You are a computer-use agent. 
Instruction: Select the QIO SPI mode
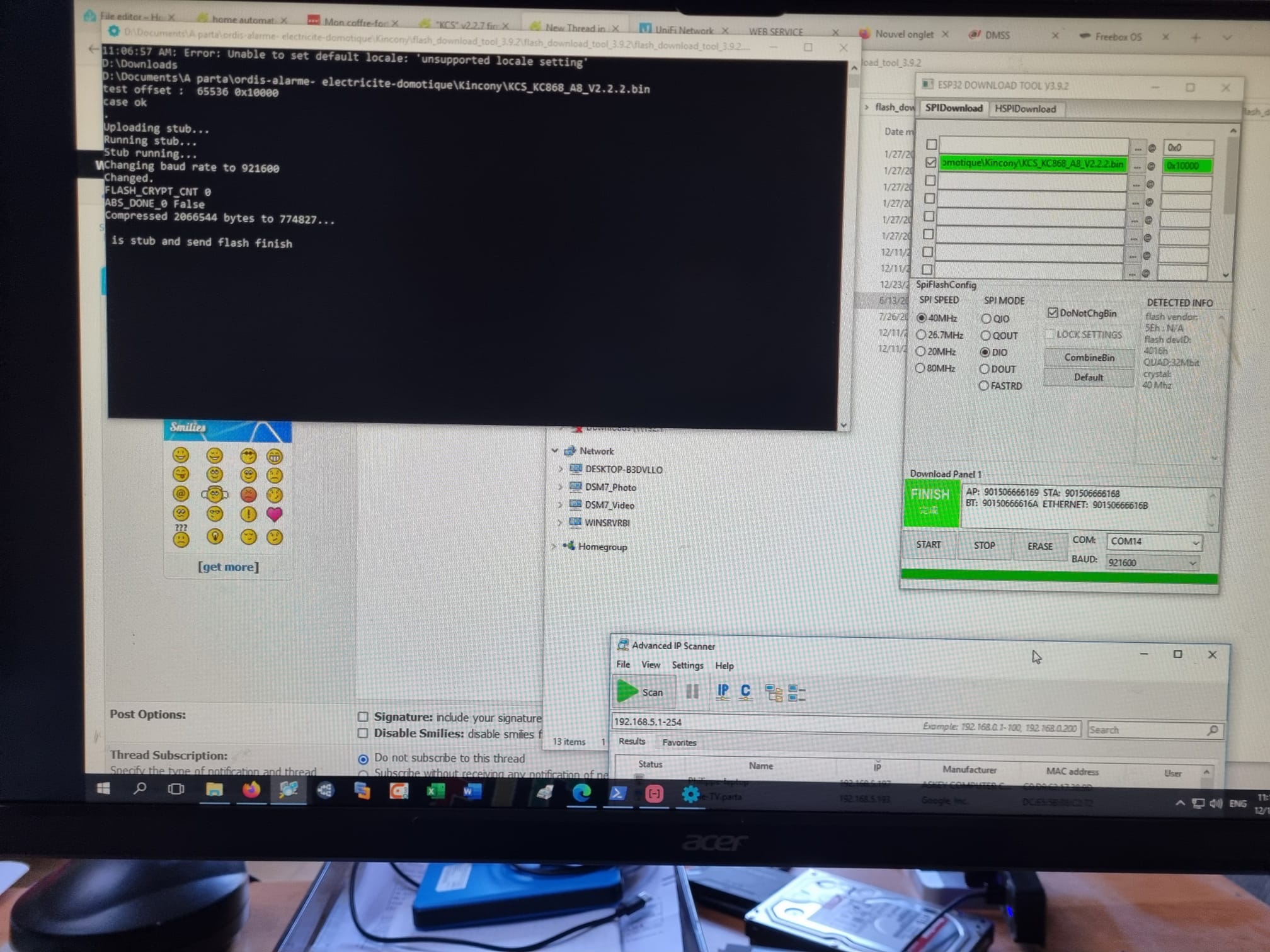[986, 319]
